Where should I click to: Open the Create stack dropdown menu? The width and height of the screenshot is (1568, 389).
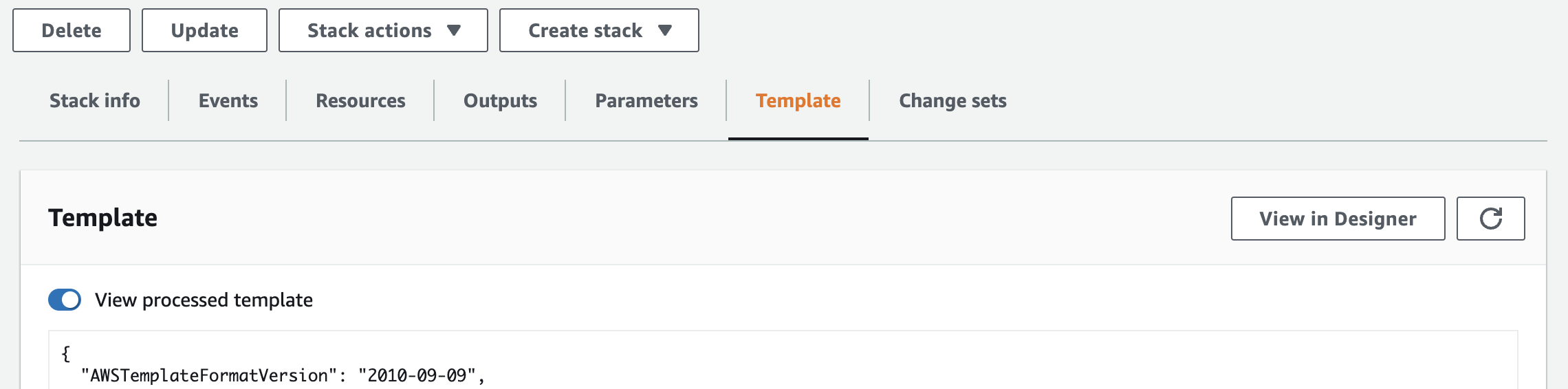599,30
